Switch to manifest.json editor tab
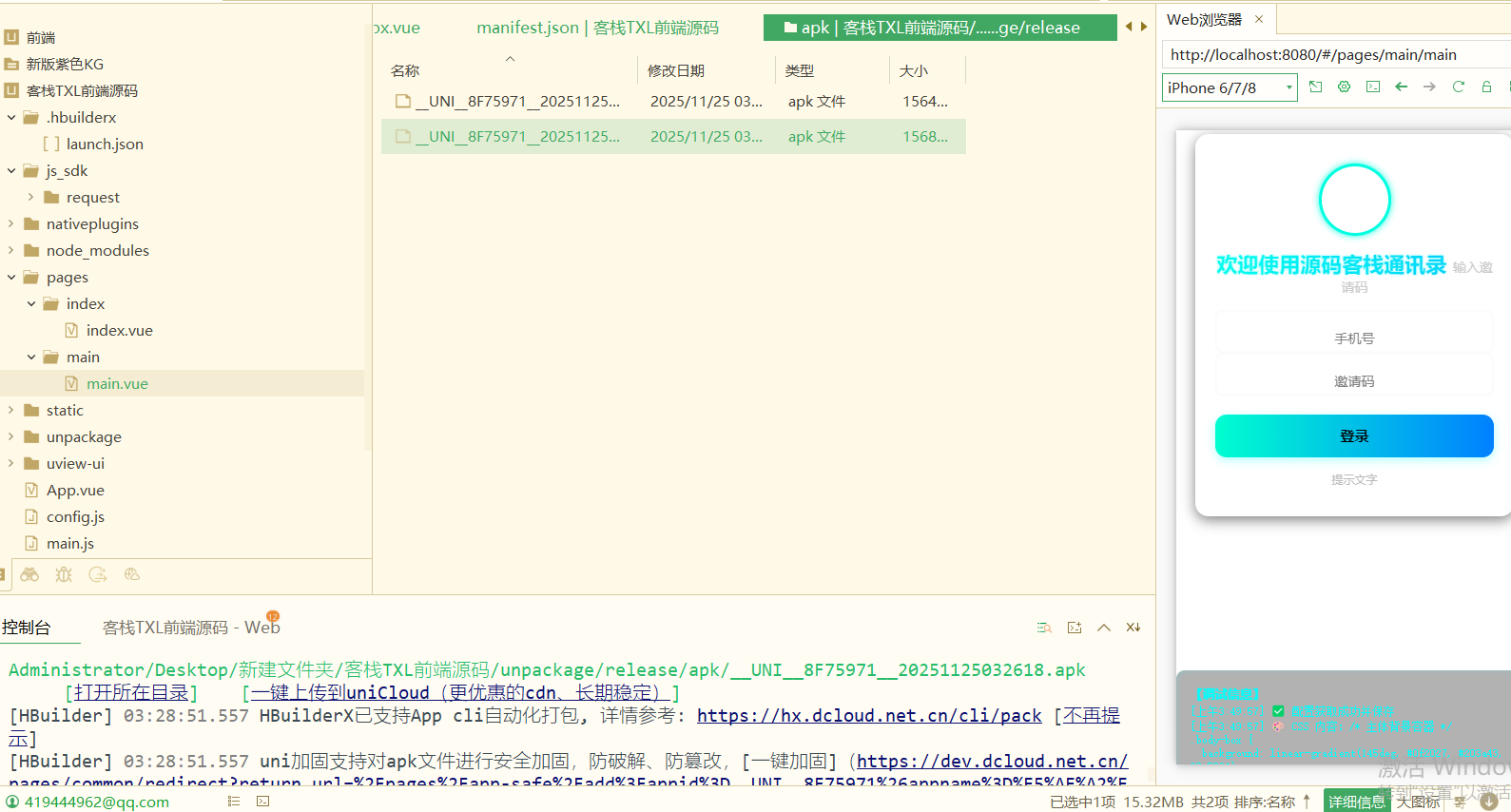Image resolution: width=1511 pixels, height=812 pixels. (597, 28)
